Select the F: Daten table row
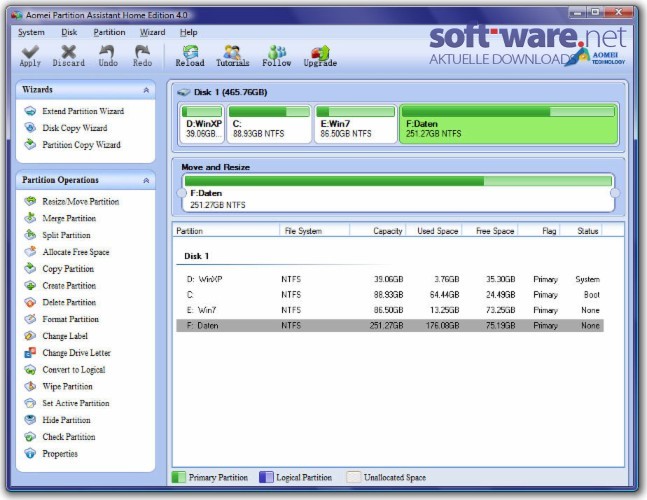 pos(390,325)
